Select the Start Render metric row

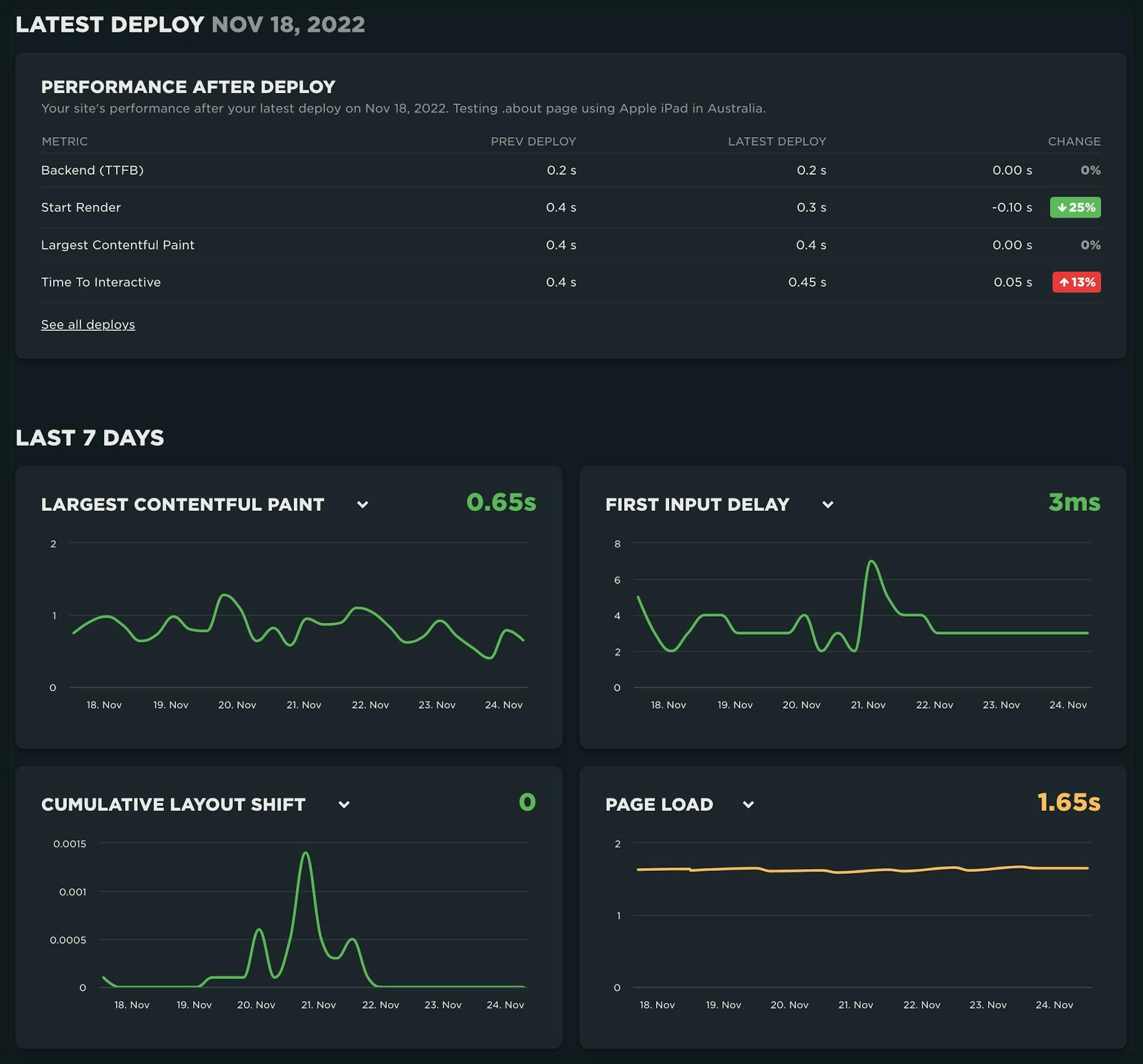tap(81, 207)
